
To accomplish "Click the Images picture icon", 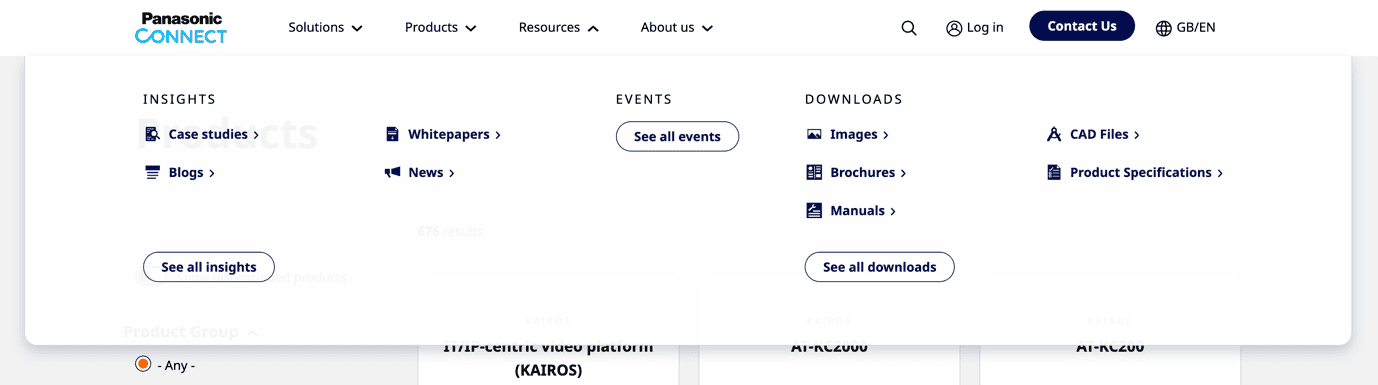I will 814,134.
